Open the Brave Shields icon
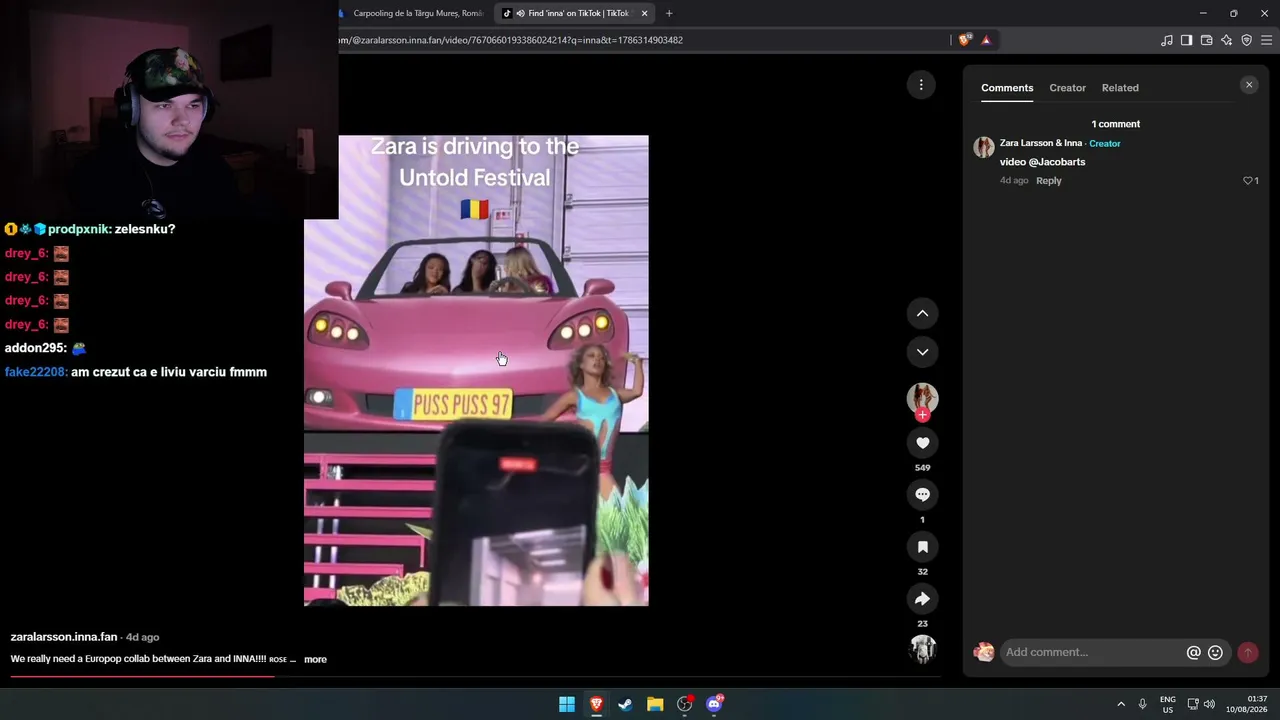 964,40
